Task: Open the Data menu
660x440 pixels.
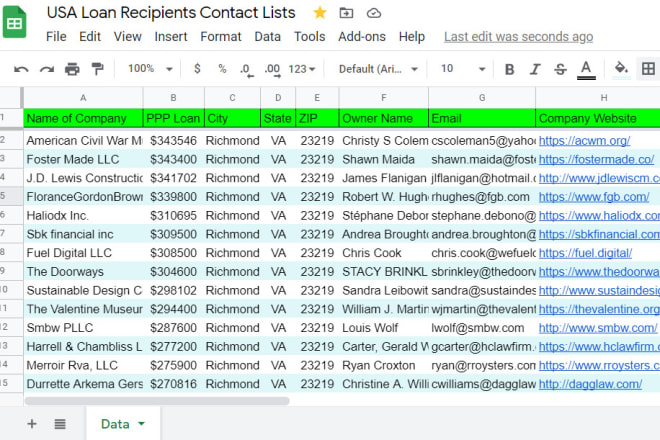Action: coord(267,37)
